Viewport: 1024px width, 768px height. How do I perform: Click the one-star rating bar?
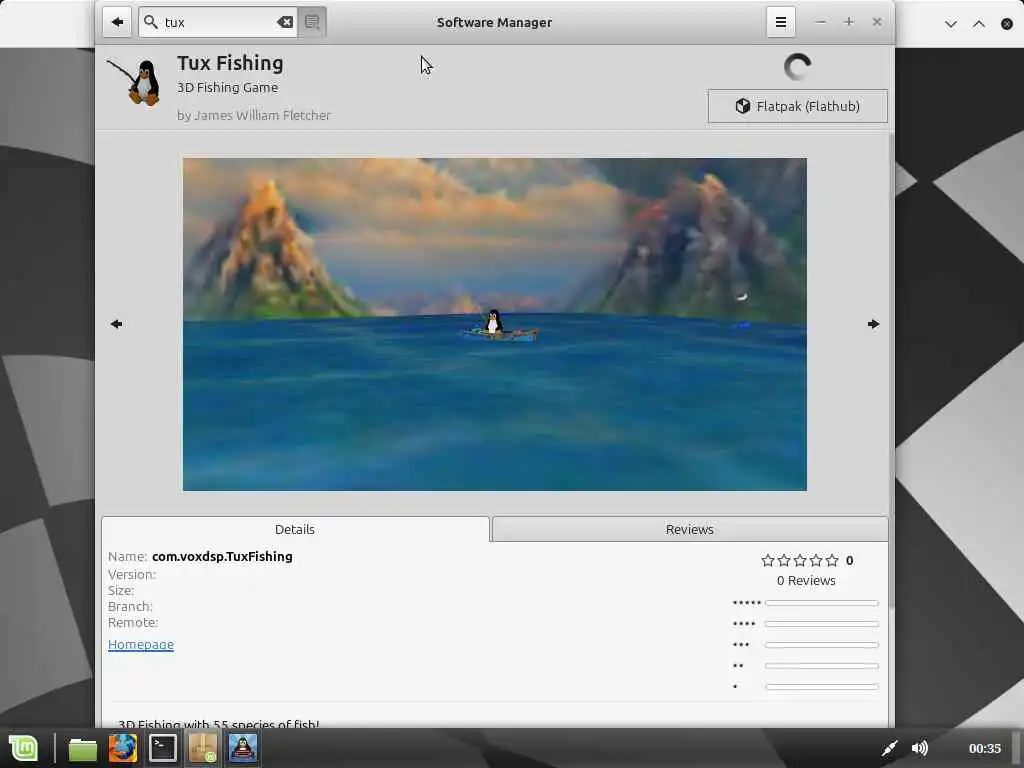822,686
